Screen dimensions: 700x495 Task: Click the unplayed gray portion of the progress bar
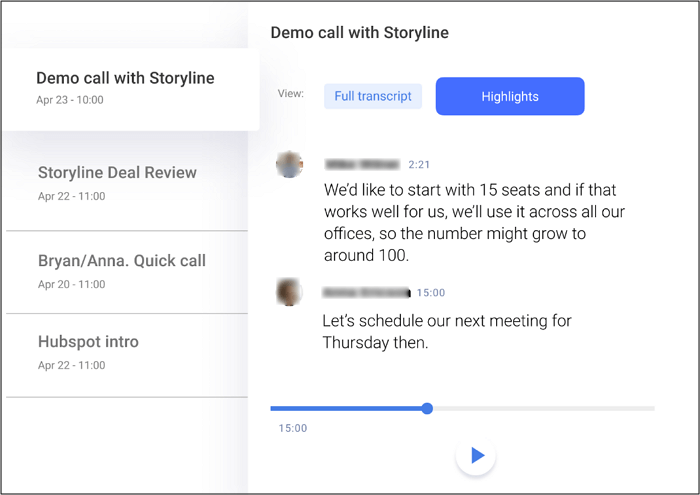click(x=540, y=408)
